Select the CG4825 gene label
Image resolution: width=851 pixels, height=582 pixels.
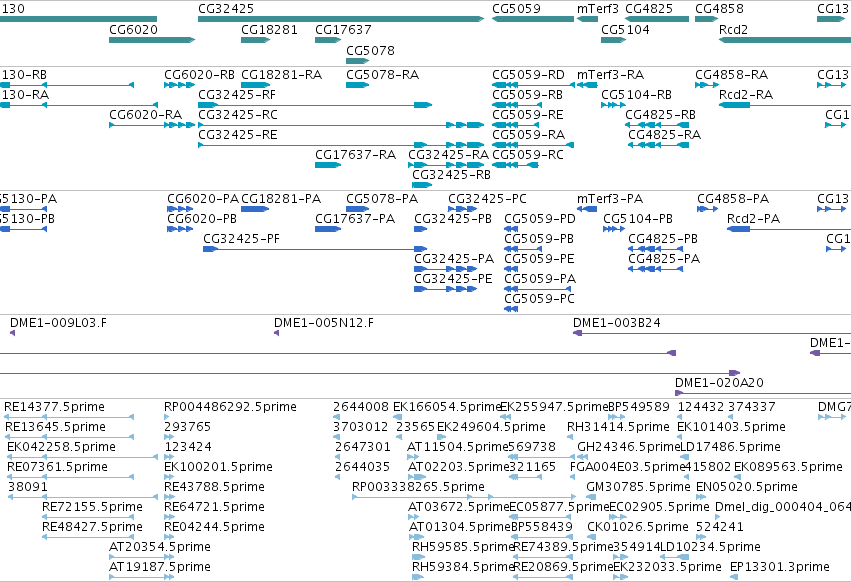pyautogui.click(x=649, y=9)
